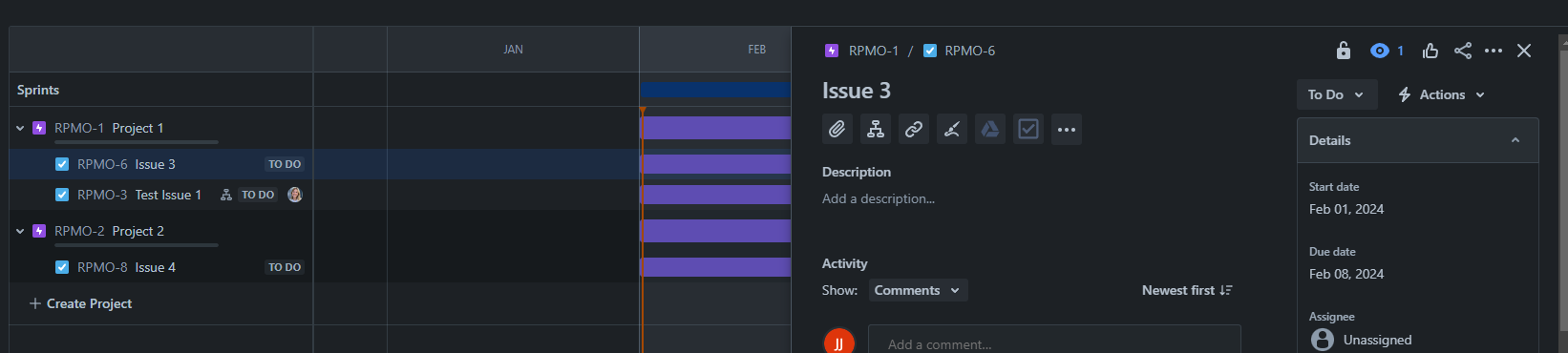1568x353 pixels.
Task: Click the link issue chain icon
Action: (x=914, y=129)
